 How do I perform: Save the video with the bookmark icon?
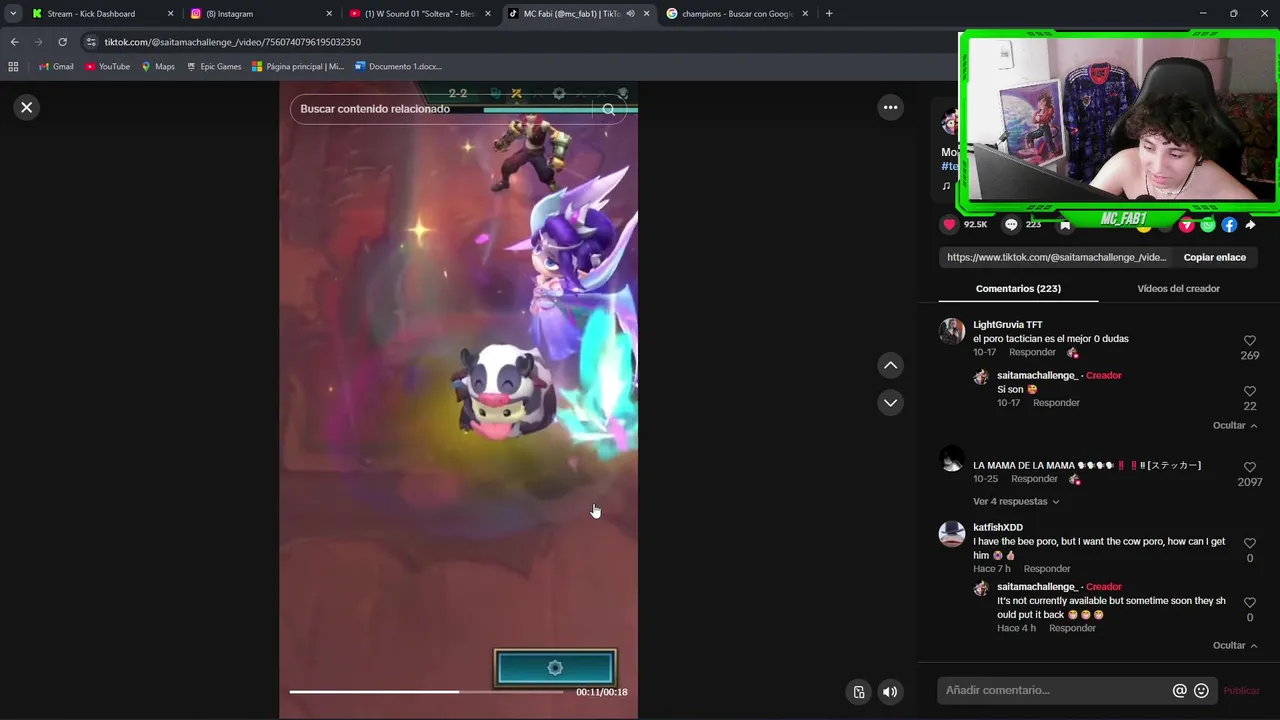point(1065,225)
